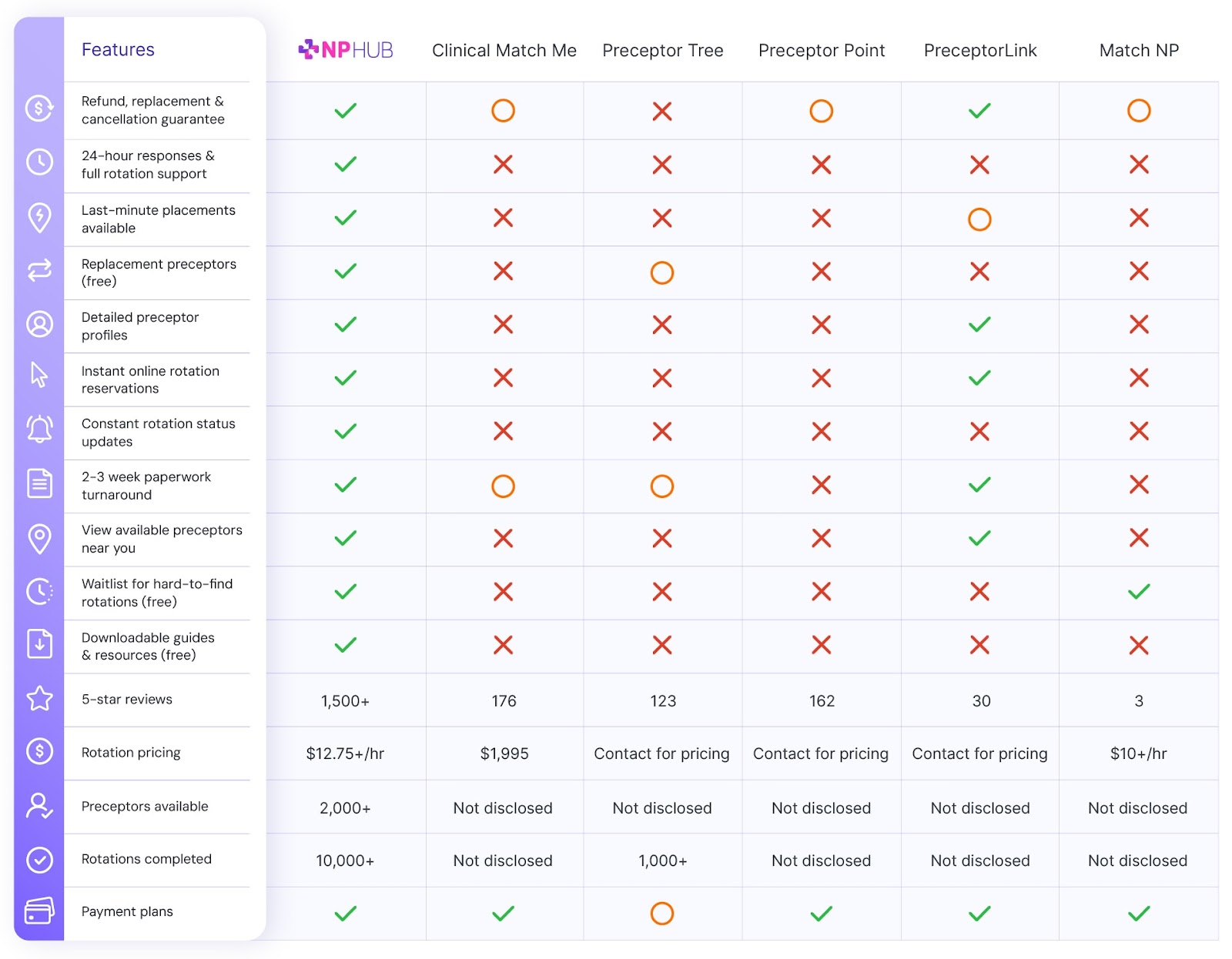
Task: Click the star icon beside 5-star reviews
Action: [x=39, y=698]
